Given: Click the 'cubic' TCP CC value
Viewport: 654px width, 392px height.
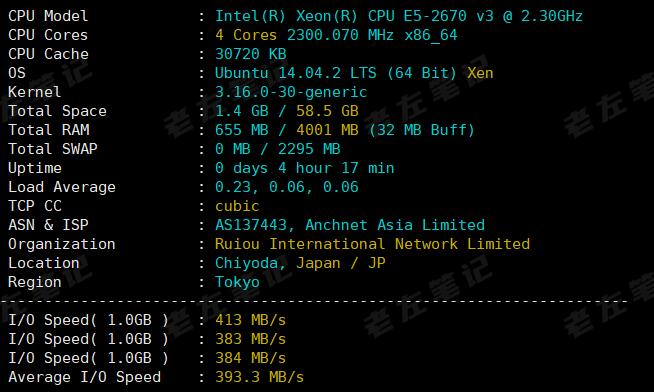Looking at the screenshot, I should click(237, 206).
